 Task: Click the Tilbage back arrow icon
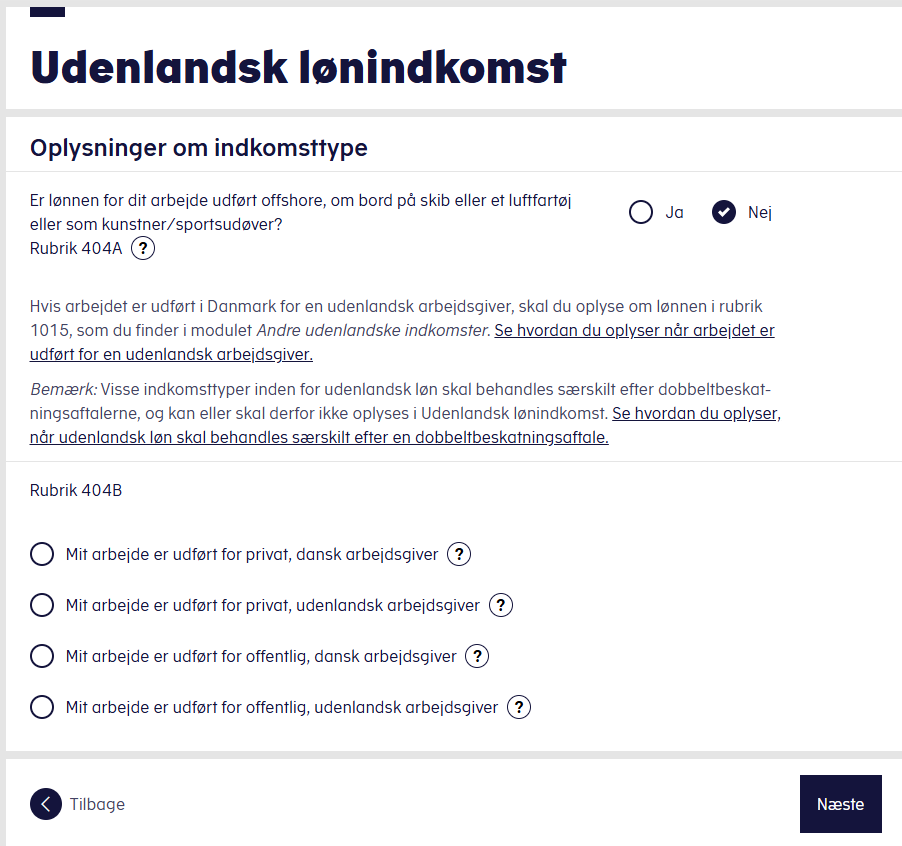(x=46, y=803)
